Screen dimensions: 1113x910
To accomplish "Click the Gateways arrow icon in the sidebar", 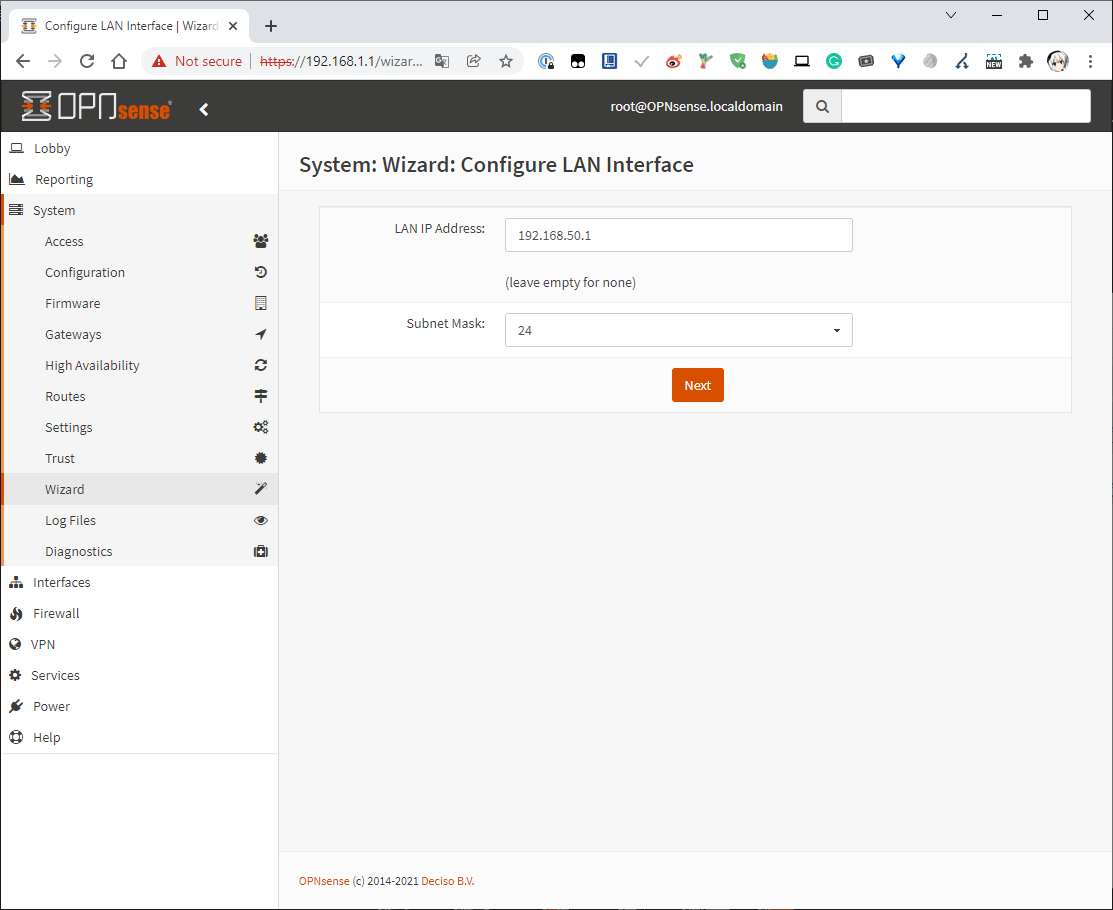I will [261, 334].
